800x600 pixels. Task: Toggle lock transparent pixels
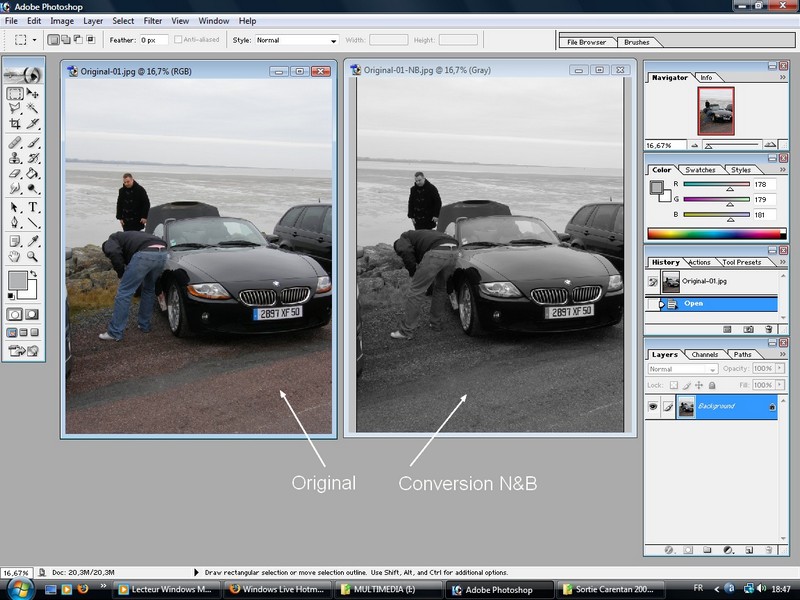(673, 385)
